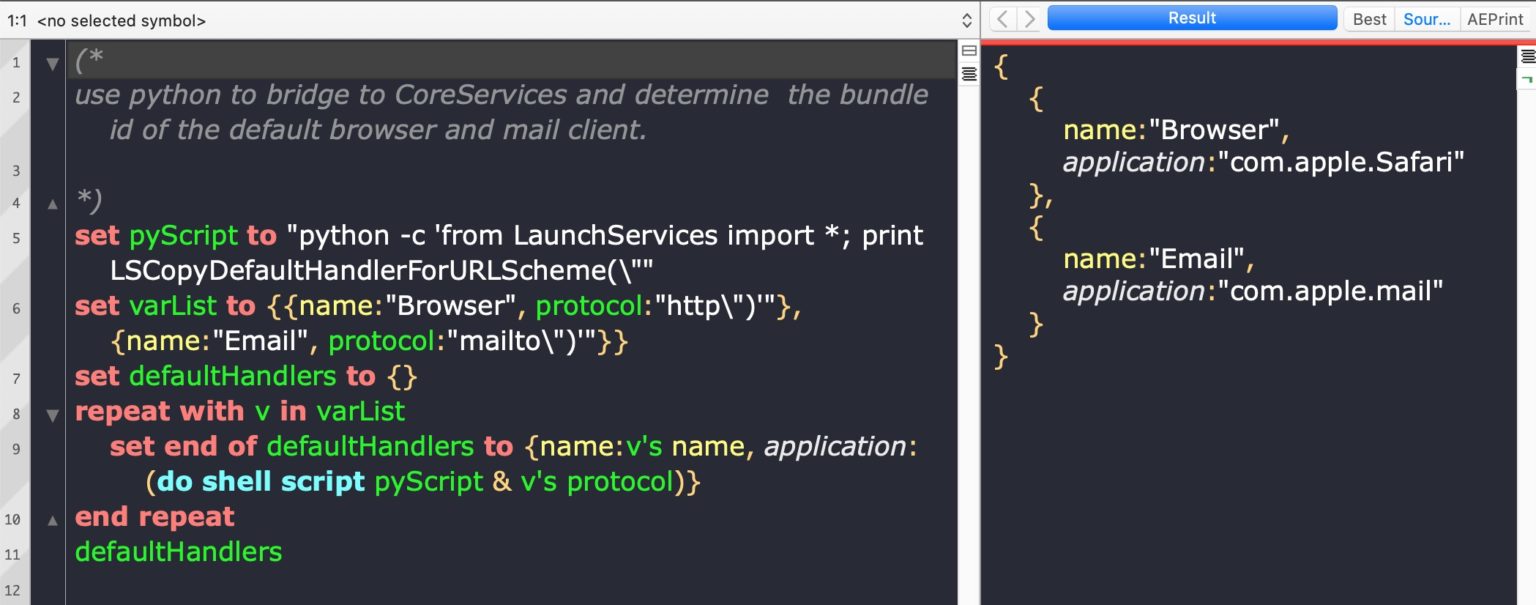Click the forward navigation arrow in result pane

1029,19
